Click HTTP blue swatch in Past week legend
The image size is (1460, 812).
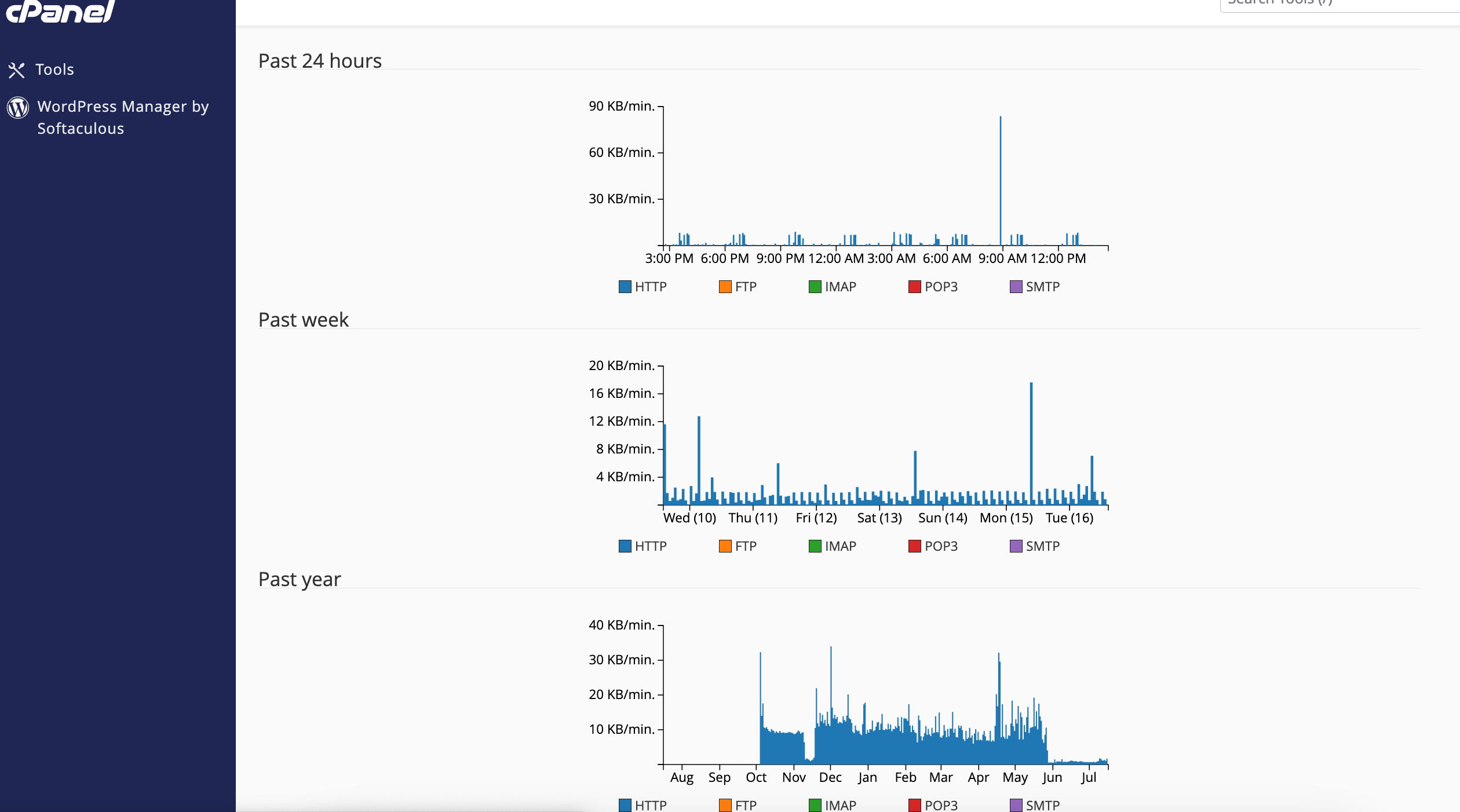point(625,546)
